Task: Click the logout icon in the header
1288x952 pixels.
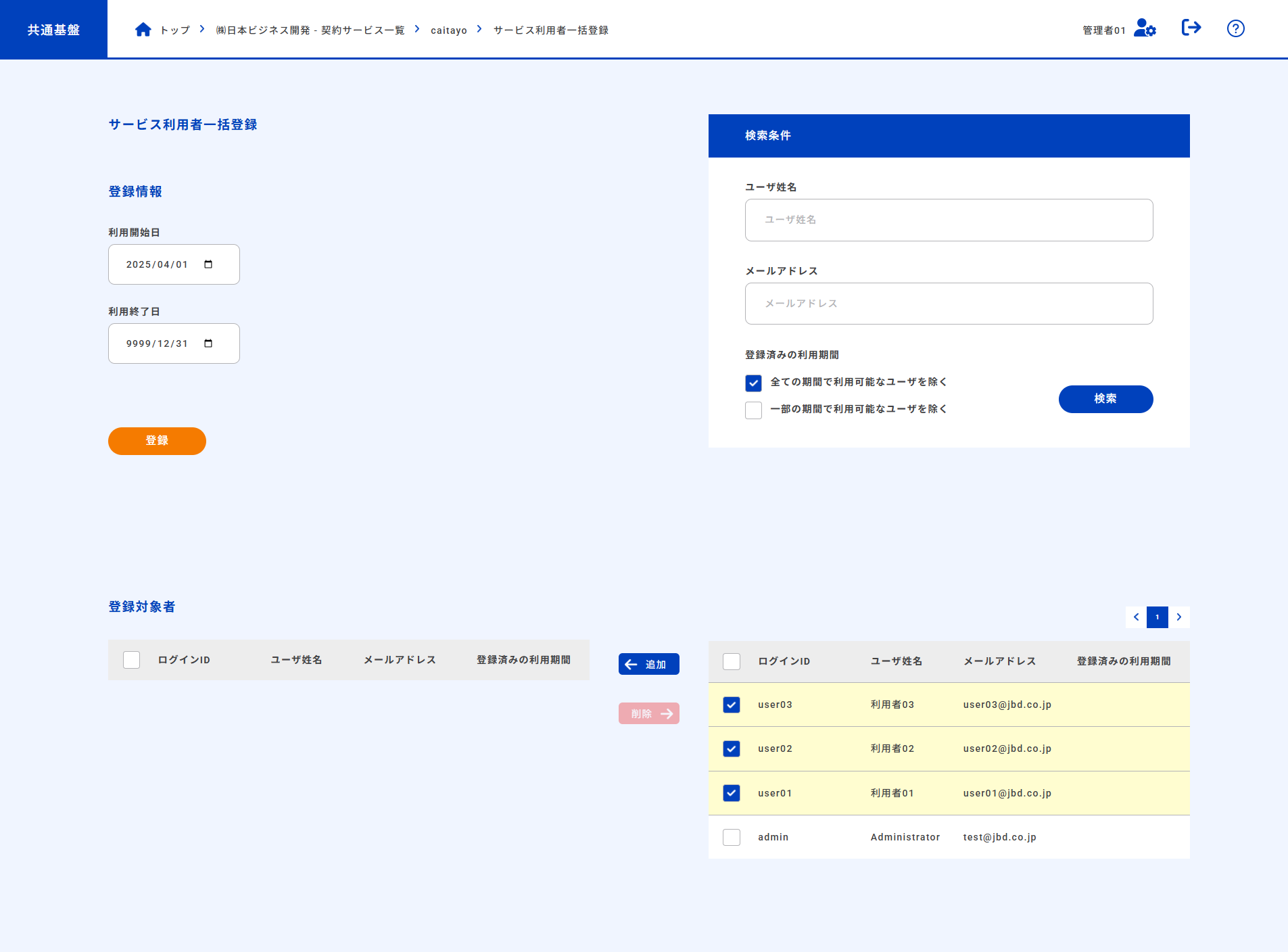Action: pos(1191,28)
